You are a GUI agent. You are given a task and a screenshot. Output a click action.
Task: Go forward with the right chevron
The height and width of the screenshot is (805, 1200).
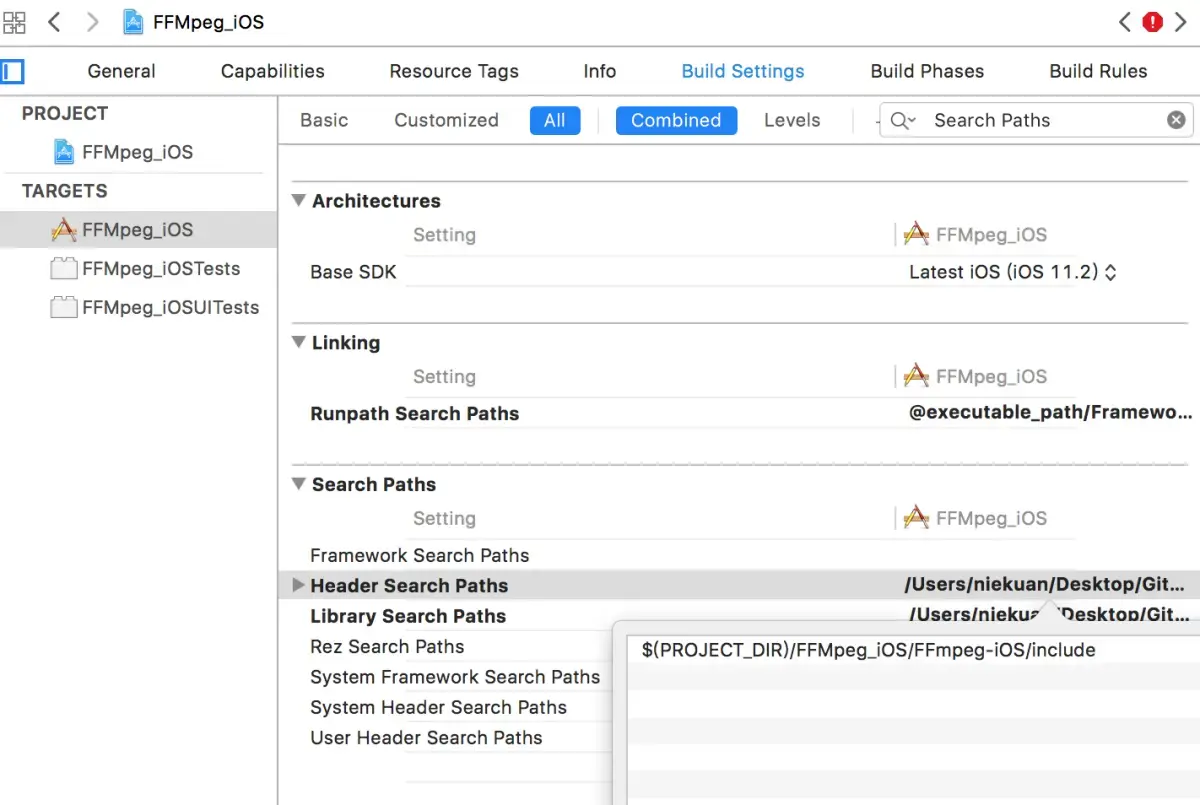(x=92, y=22)
